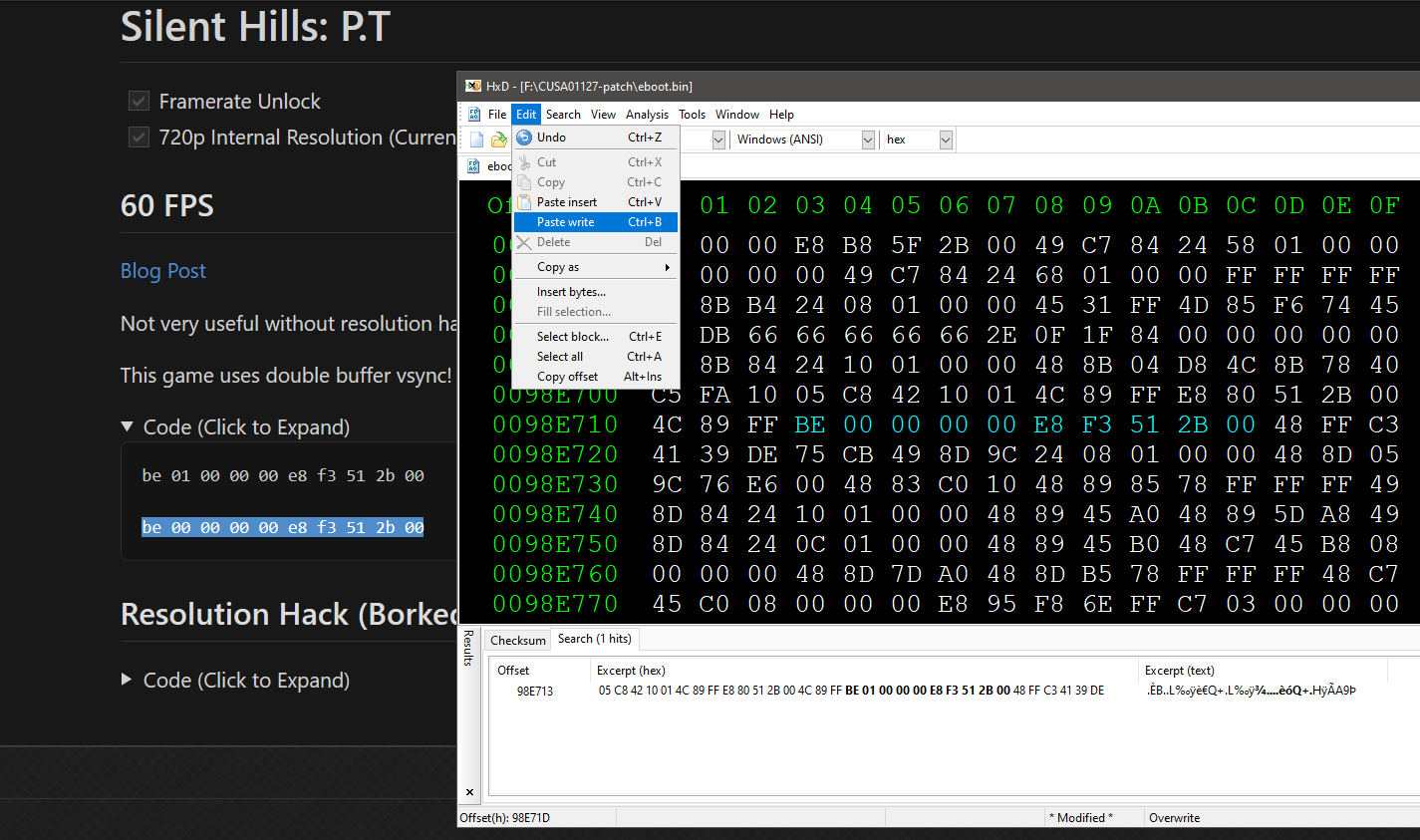
Task: Open the Search menu
Action: click(x=563, y=115)
